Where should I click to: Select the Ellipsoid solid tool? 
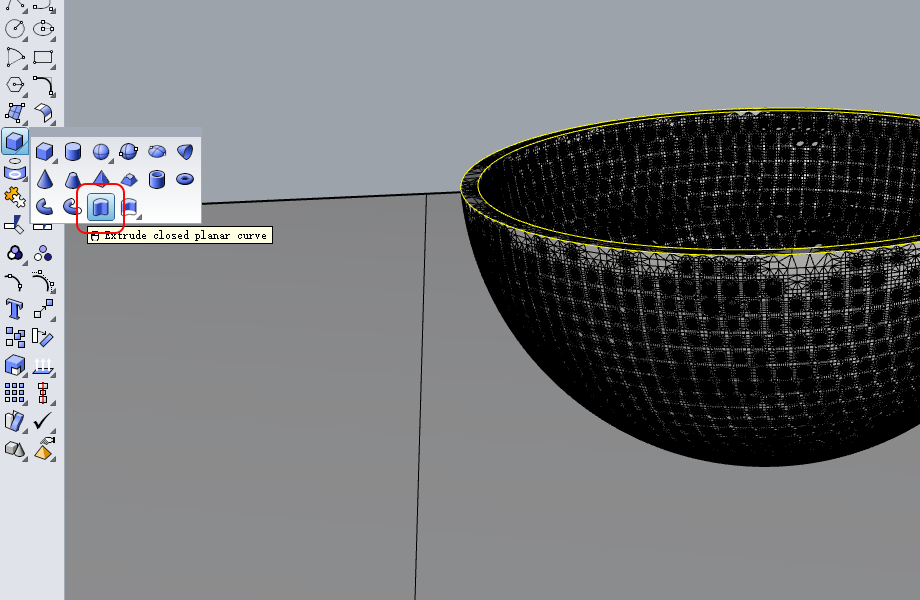[x=157, y=152]
